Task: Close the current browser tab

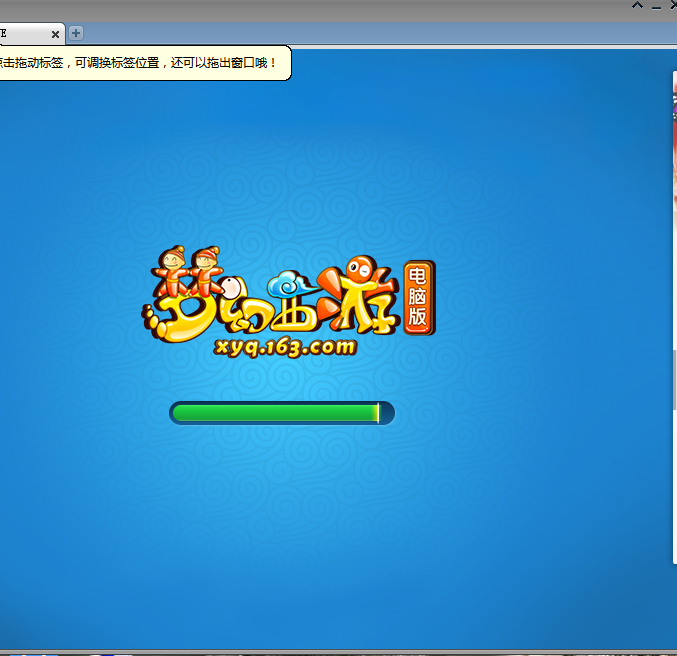Action: coord(55,34)
